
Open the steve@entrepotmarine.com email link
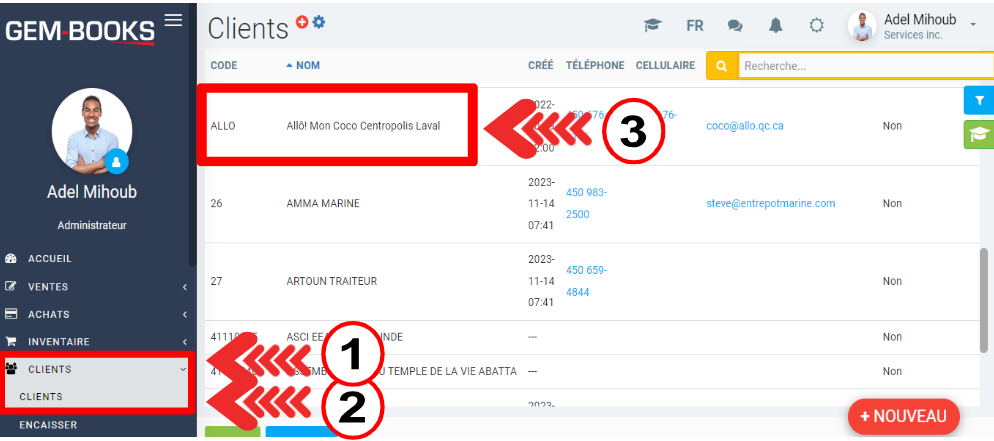click(x=770, y=204)
